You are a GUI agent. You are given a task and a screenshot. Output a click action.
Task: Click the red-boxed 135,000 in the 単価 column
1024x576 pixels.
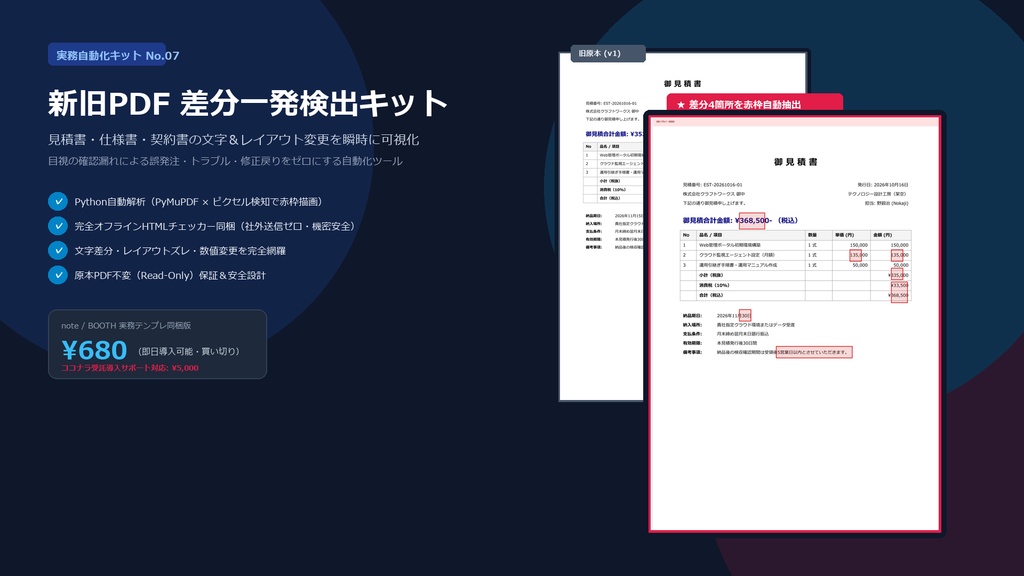pos(856,255)
